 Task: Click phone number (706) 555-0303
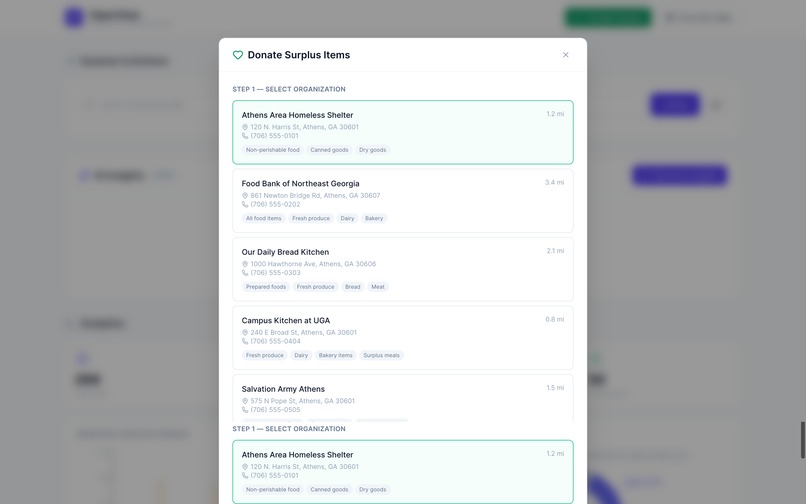coord(276,273)
